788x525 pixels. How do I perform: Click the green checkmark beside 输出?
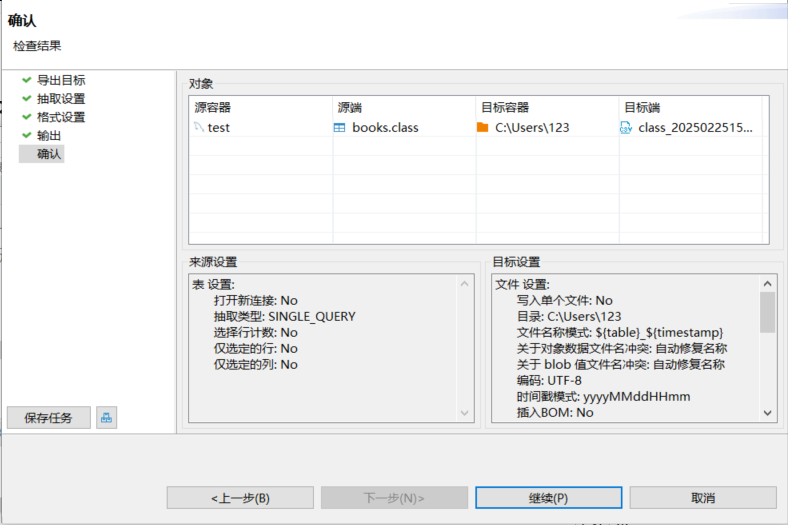(x=26, y=135)
